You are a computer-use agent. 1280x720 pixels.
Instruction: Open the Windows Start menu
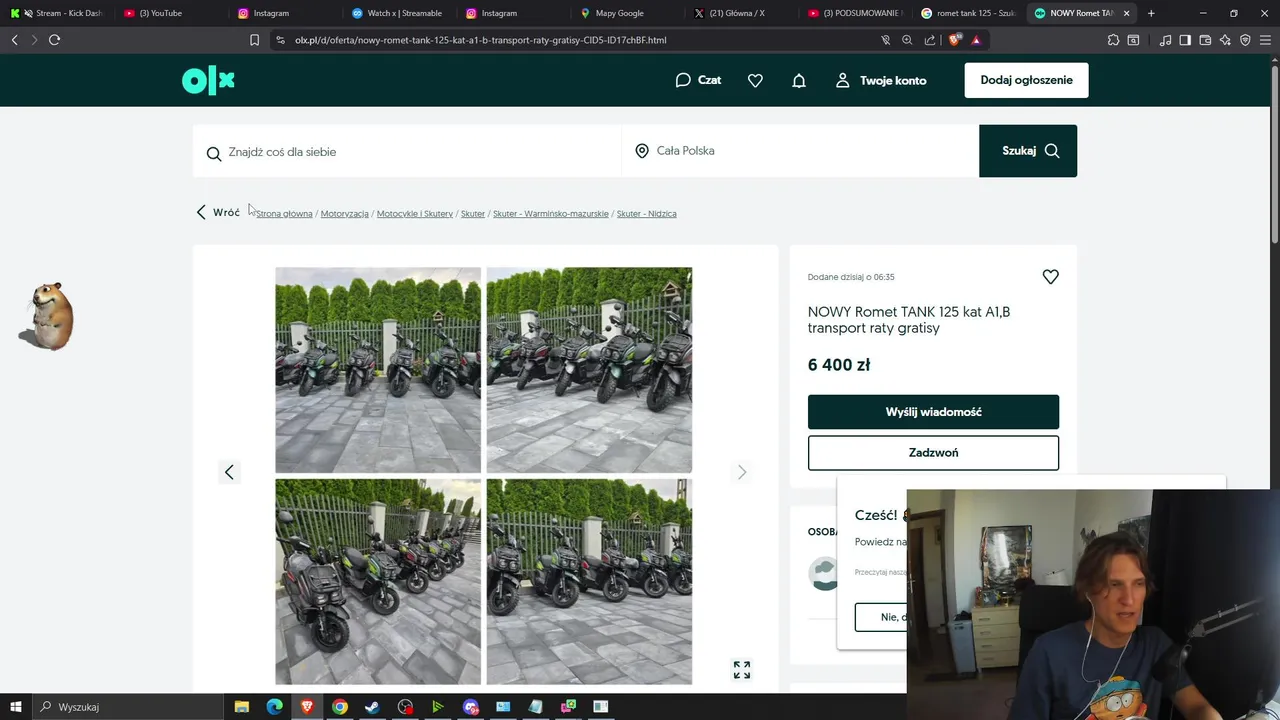[15, 707]
